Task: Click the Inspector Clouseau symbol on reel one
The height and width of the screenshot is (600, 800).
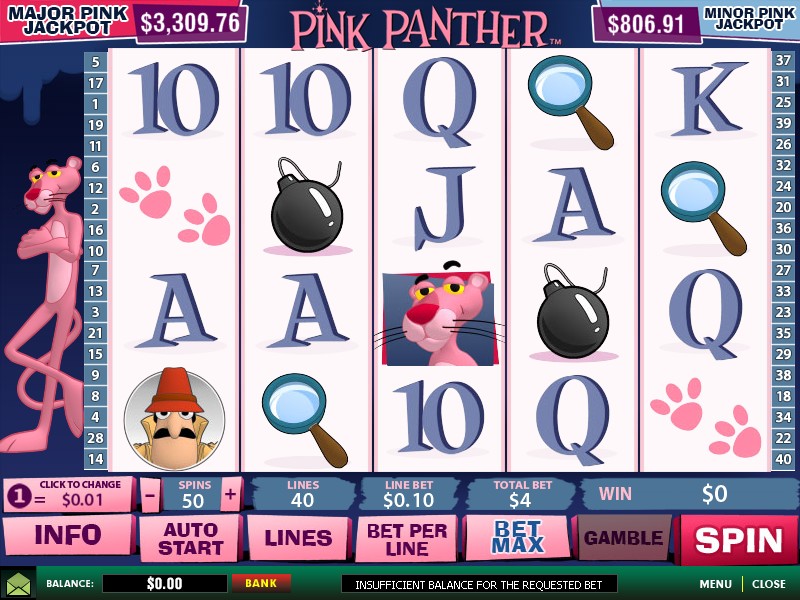Action: coord(174,419)
